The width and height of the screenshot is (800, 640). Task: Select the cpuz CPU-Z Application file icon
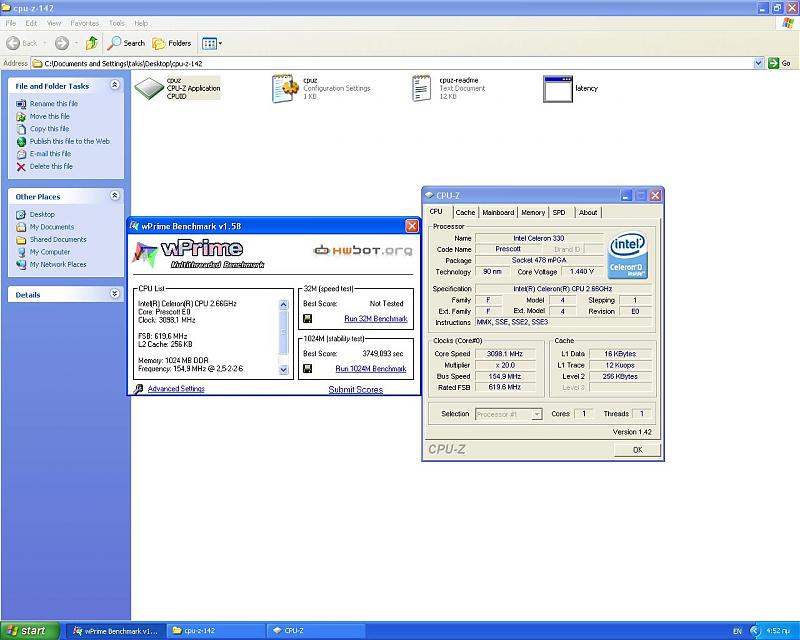pyautogui.click(x=149, y=88)
